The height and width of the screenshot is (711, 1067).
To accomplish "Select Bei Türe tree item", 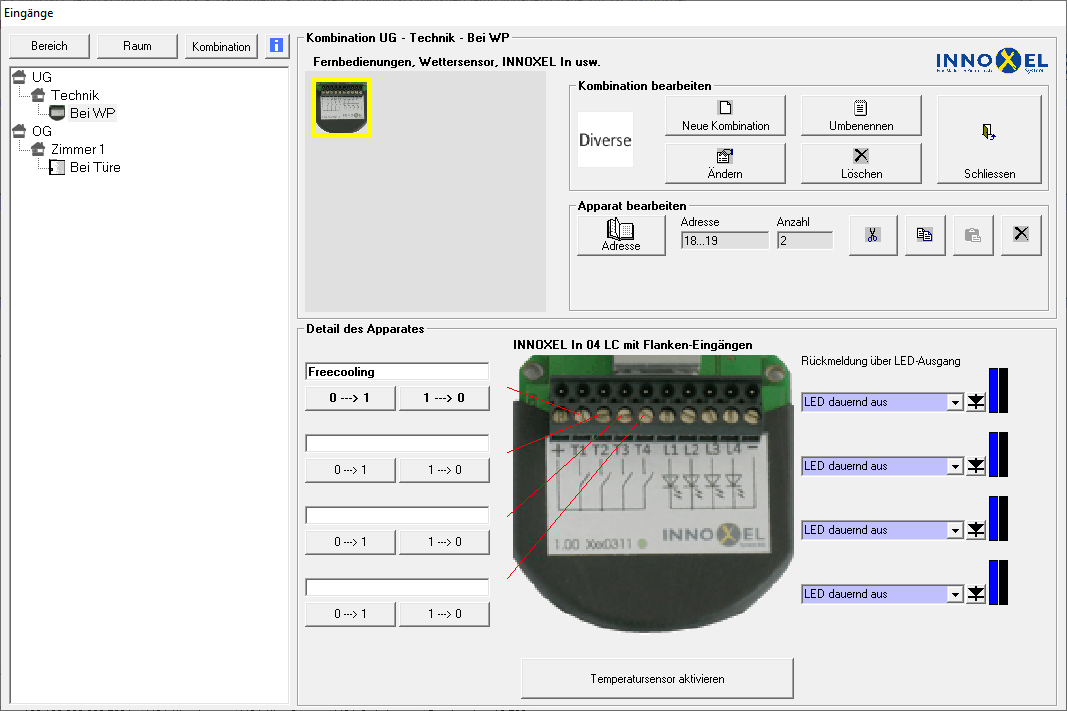I will pyautogui.click(x=95, y=167).
